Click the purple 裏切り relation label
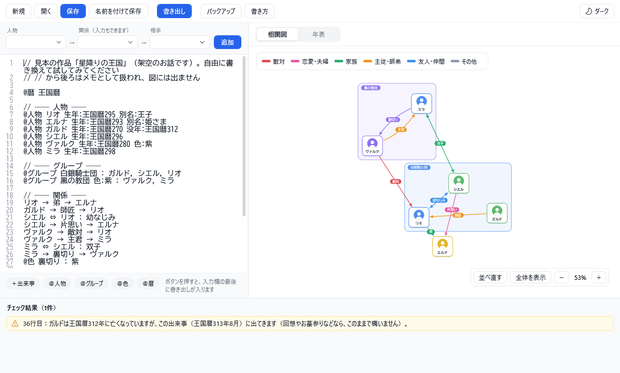The height and width of the screenshot is (373, 620). (393, 119)
